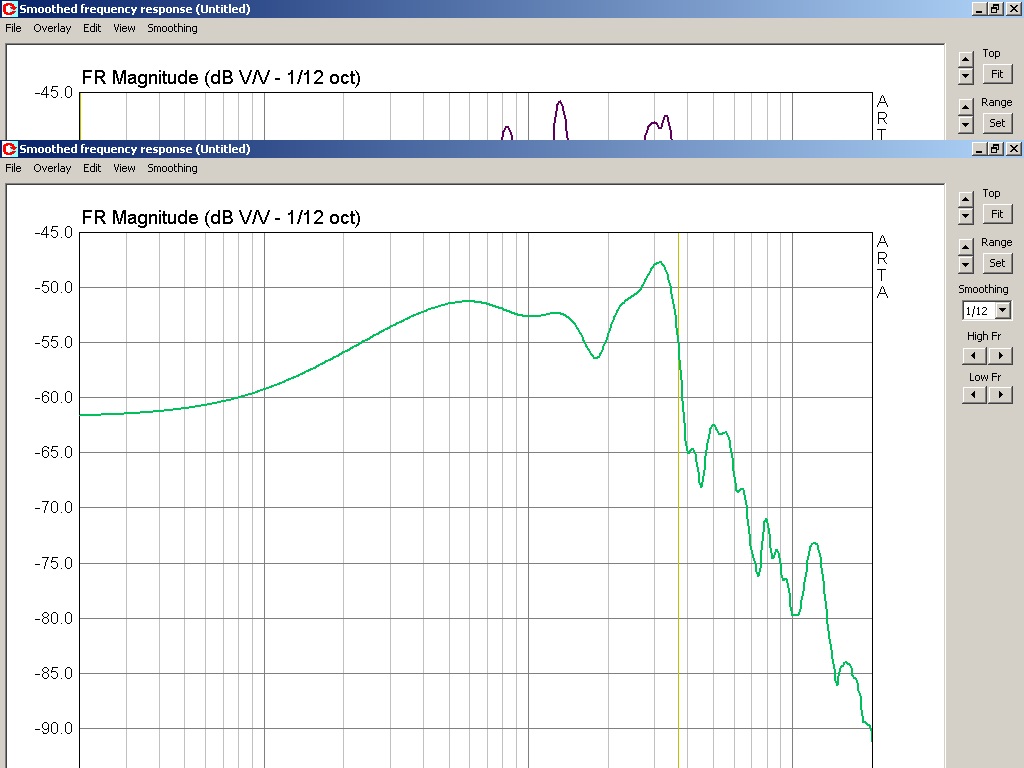Screen dimensions: 1024x768
Task: Lower graph Top with down arrow, back window
Action: pos(966,76)
